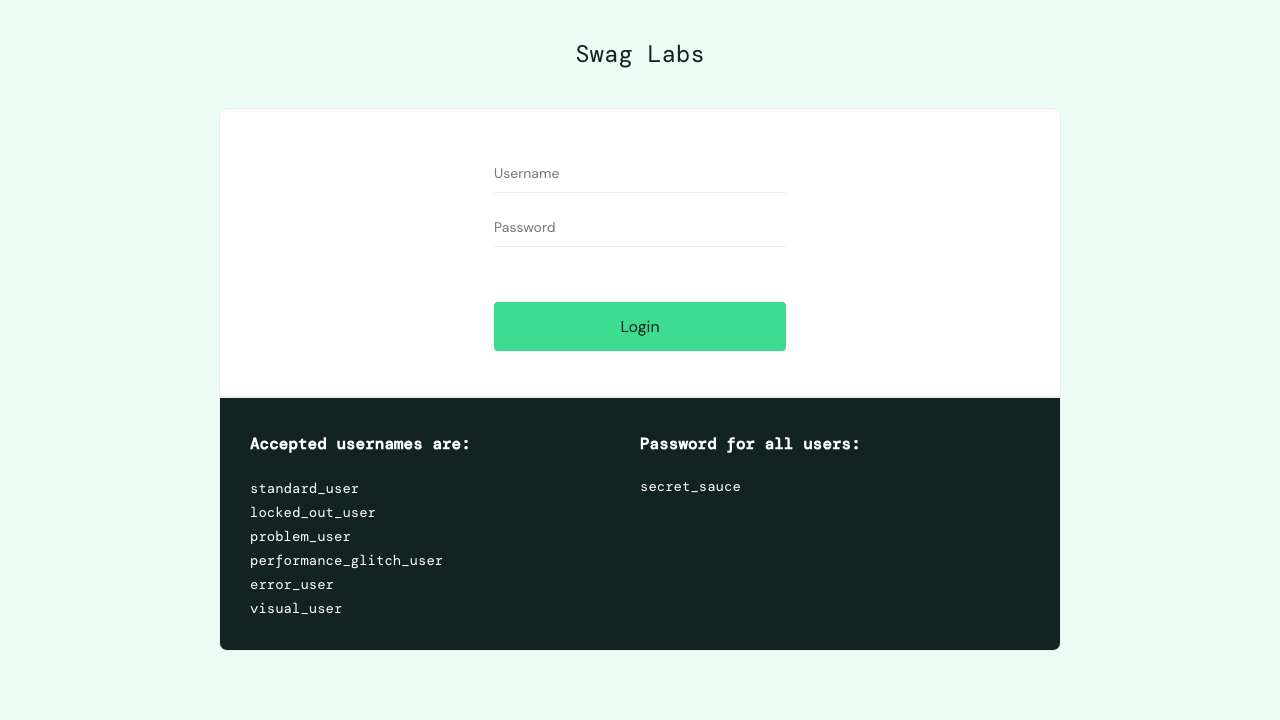Click the Accepted usernames are heading

(x=360, y=444)
